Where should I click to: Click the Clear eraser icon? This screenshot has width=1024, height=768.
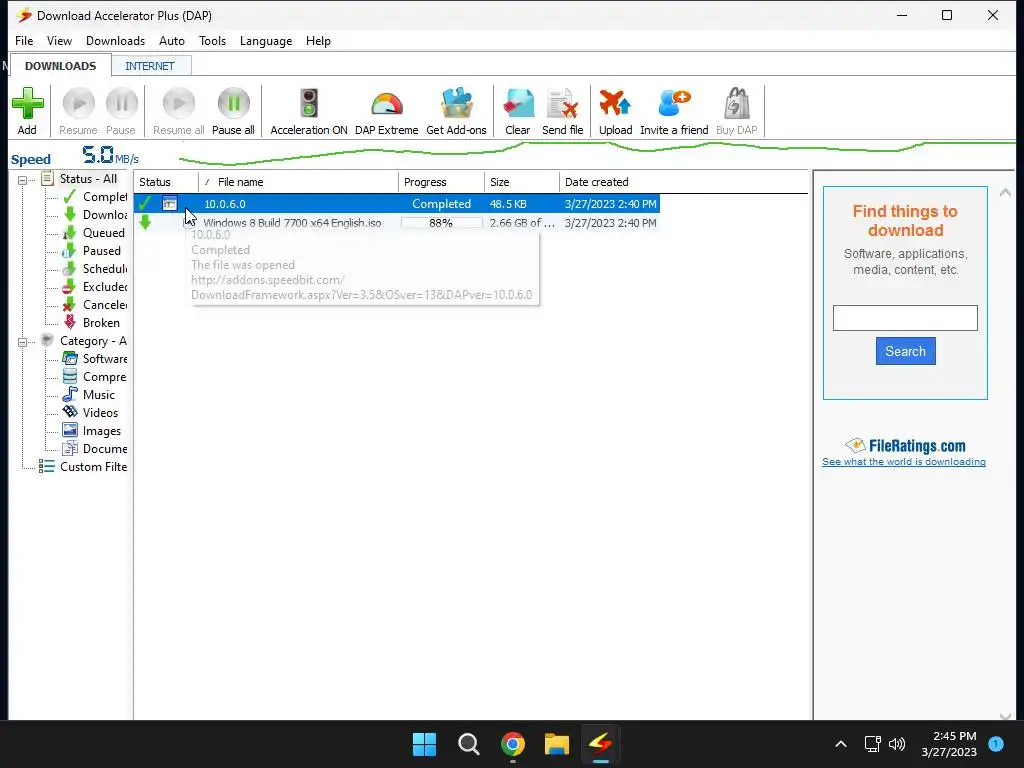coord(518,104)
